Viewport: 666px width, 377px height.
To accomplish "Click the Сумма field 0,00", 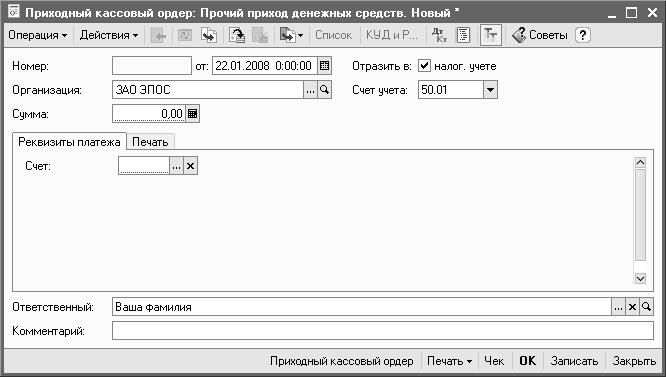I will click(149, 114).
